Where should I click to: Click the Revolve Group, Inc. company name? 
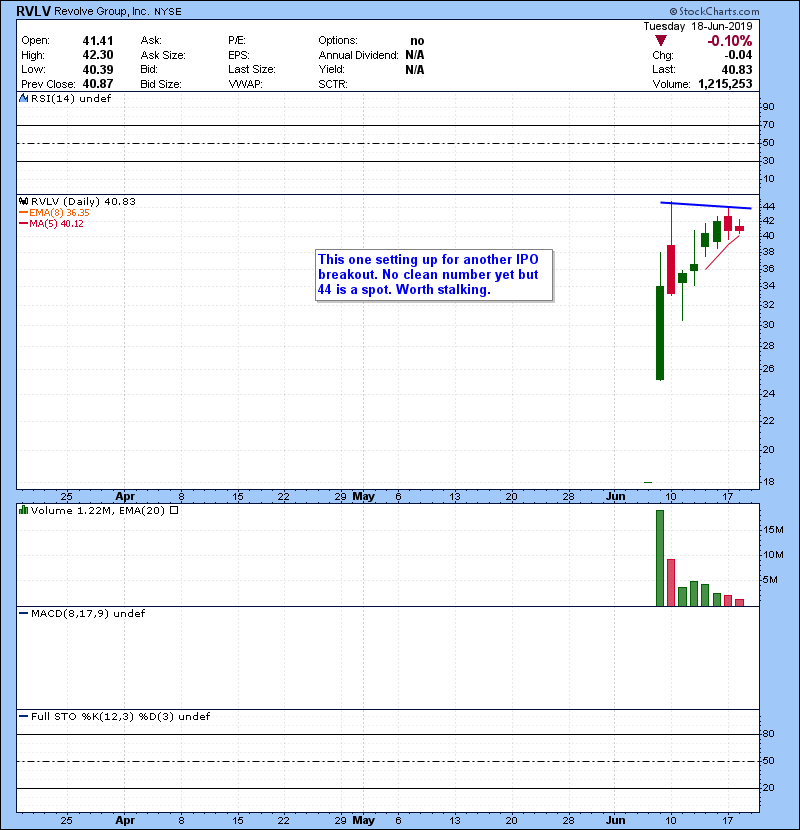pos(102,12)
